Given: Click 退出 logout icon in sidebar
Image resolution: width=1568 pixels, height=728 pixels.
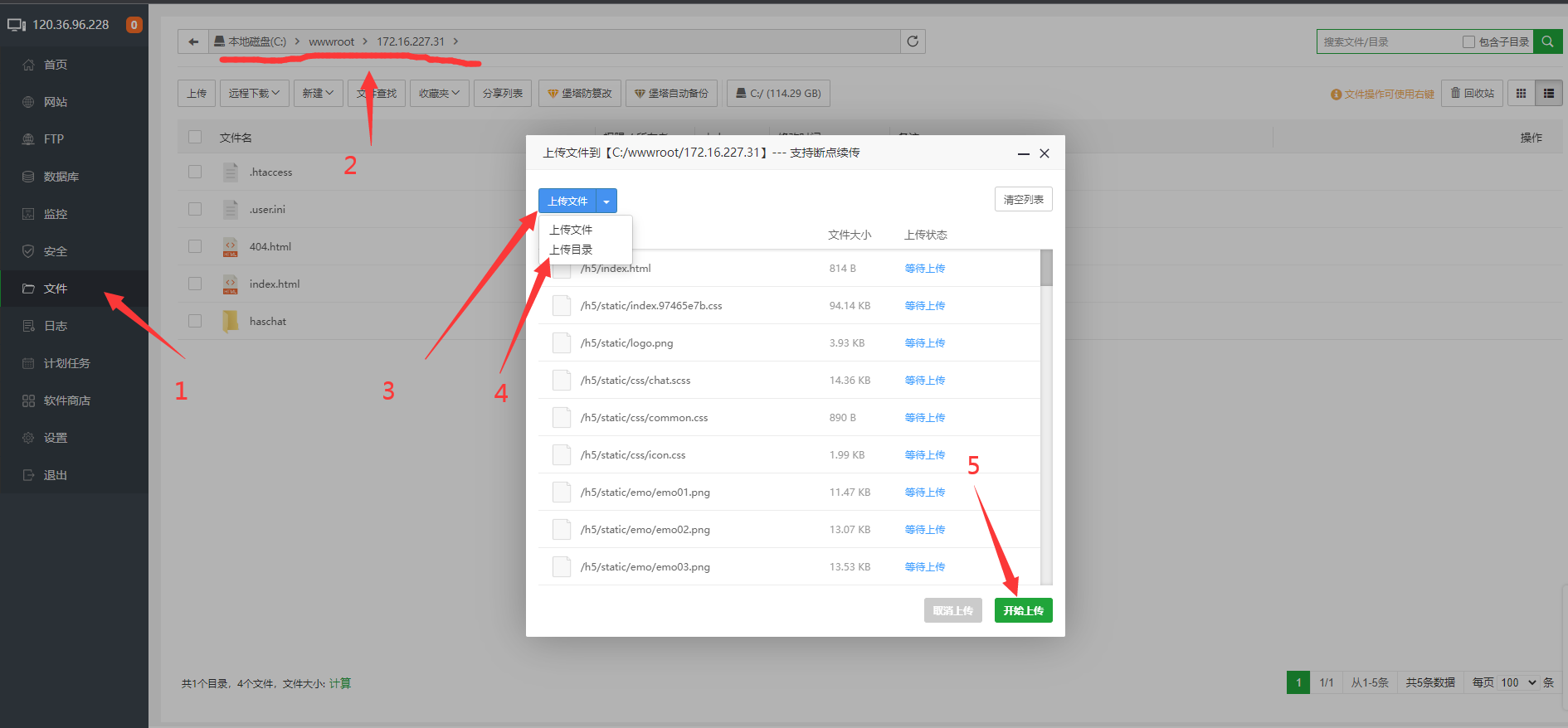Looking at the screenshot, I should tap(28, 475).
